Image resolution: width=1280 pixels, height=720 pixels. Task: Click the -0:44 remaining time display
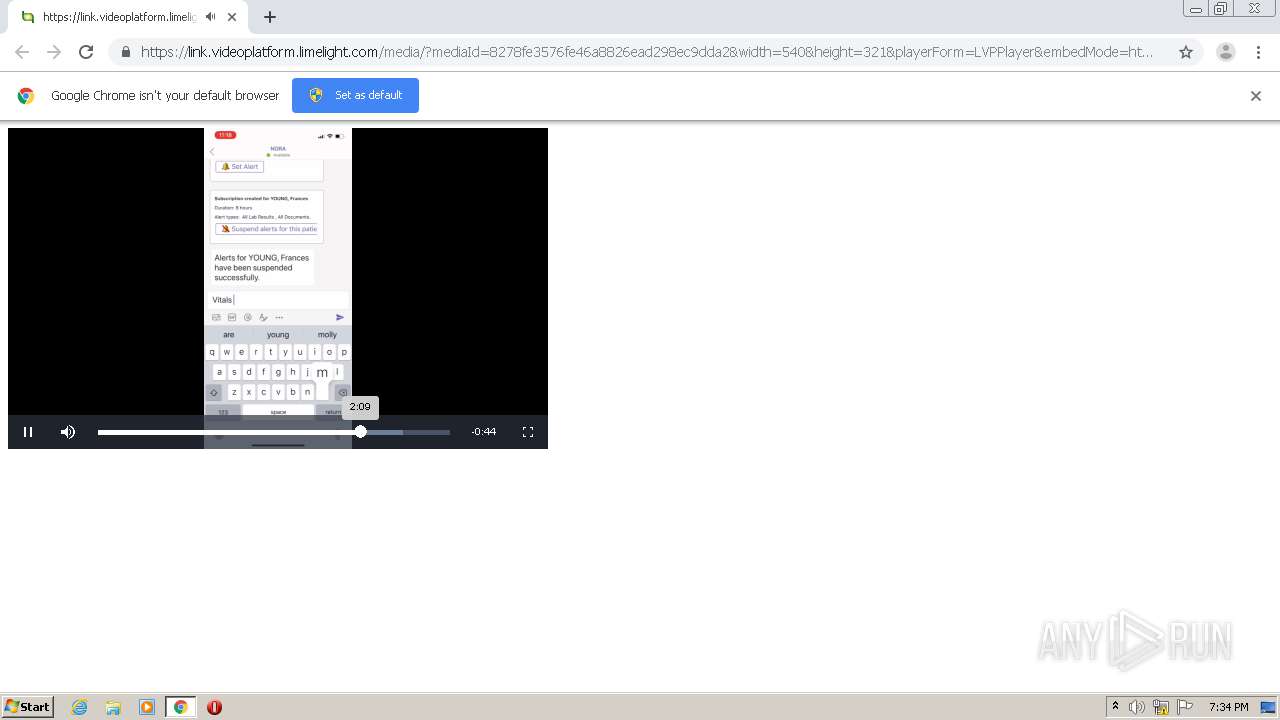tap(484, 432)
